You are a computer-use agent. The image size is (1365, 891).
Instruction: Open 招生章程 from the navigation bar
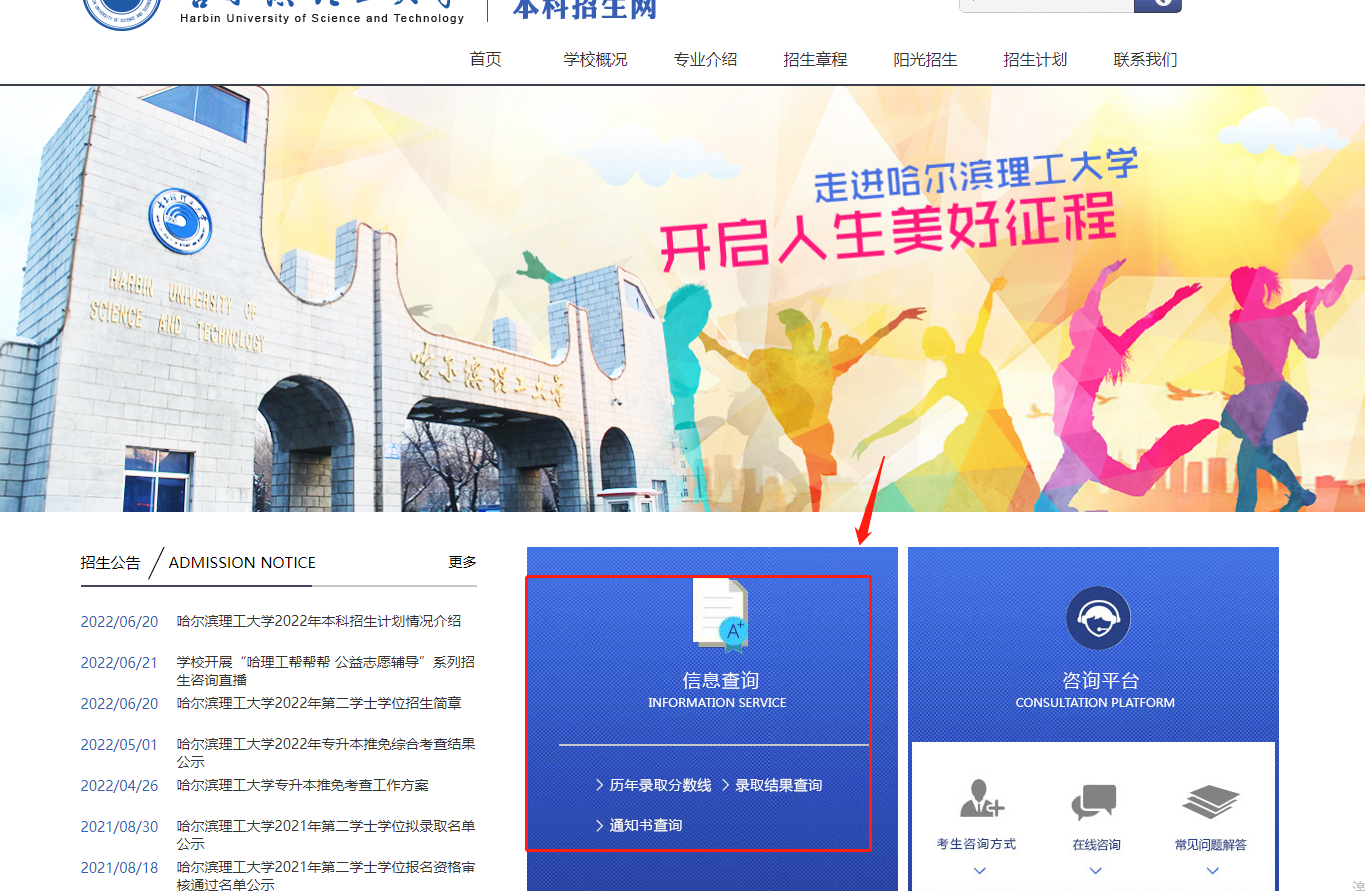point(815,60)
